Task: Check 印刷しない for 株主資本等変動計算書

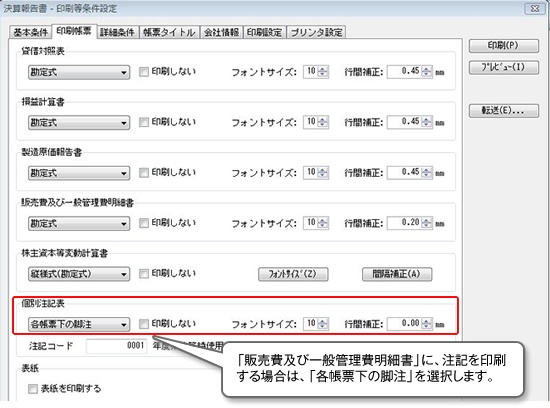Action: click(x=143, y=274)
